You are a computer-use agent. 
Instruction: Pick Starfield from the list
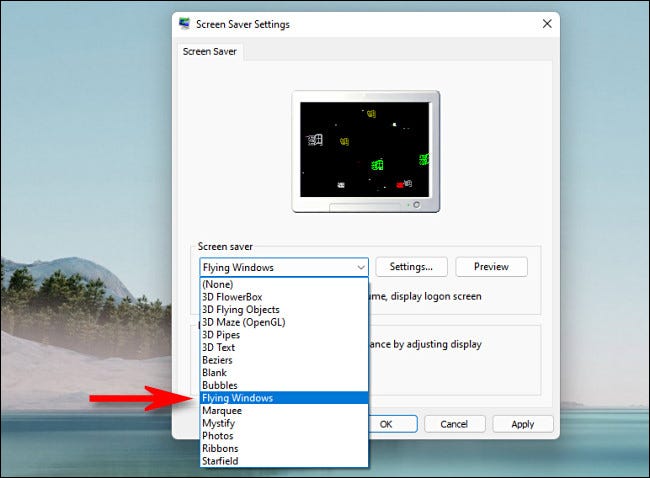coord(284,461)
